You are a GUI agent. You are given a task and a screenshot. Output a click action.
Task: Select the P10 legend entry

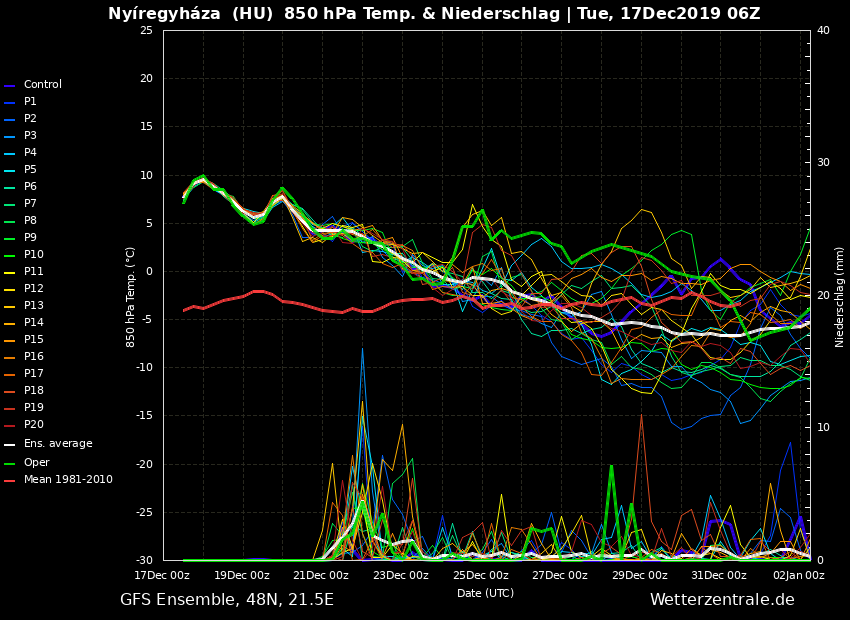[x=33, y=255]
